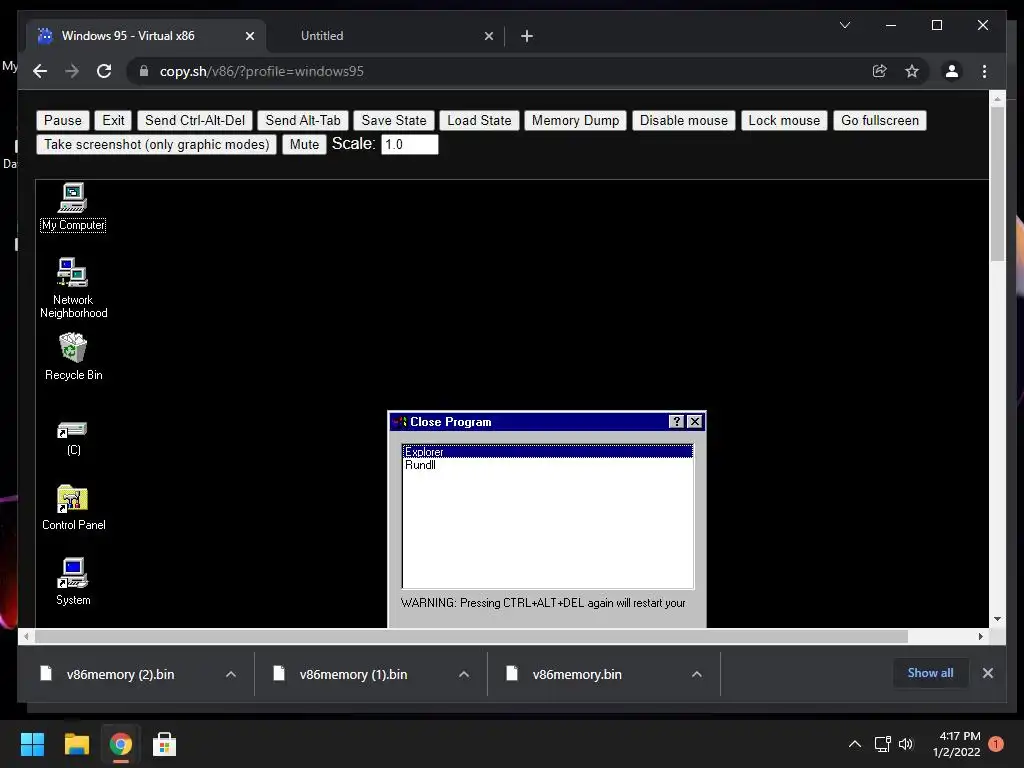Image resolution: width=1024 pixels, height=768 pixels.
Task: Click the browser back arrow
Action: [x=40, y=71]
